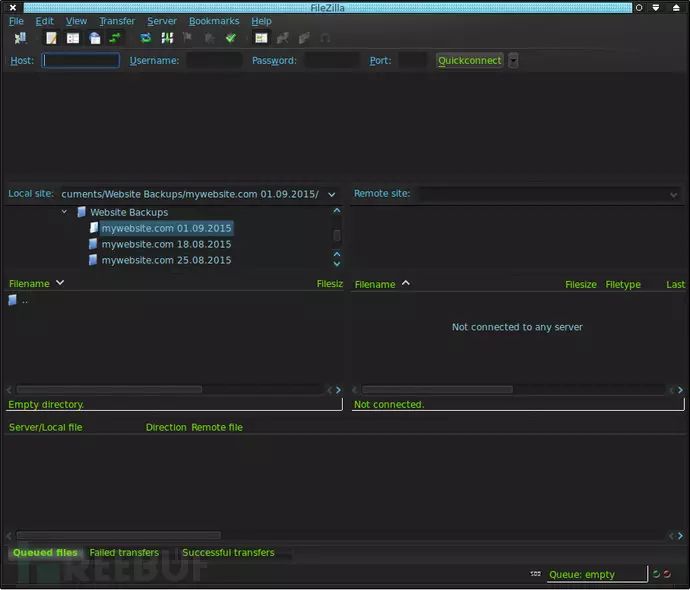Expand the Remote site path dropdown
Image resolution: width=690 pixels, height=590 pixels.
[674, 194]
